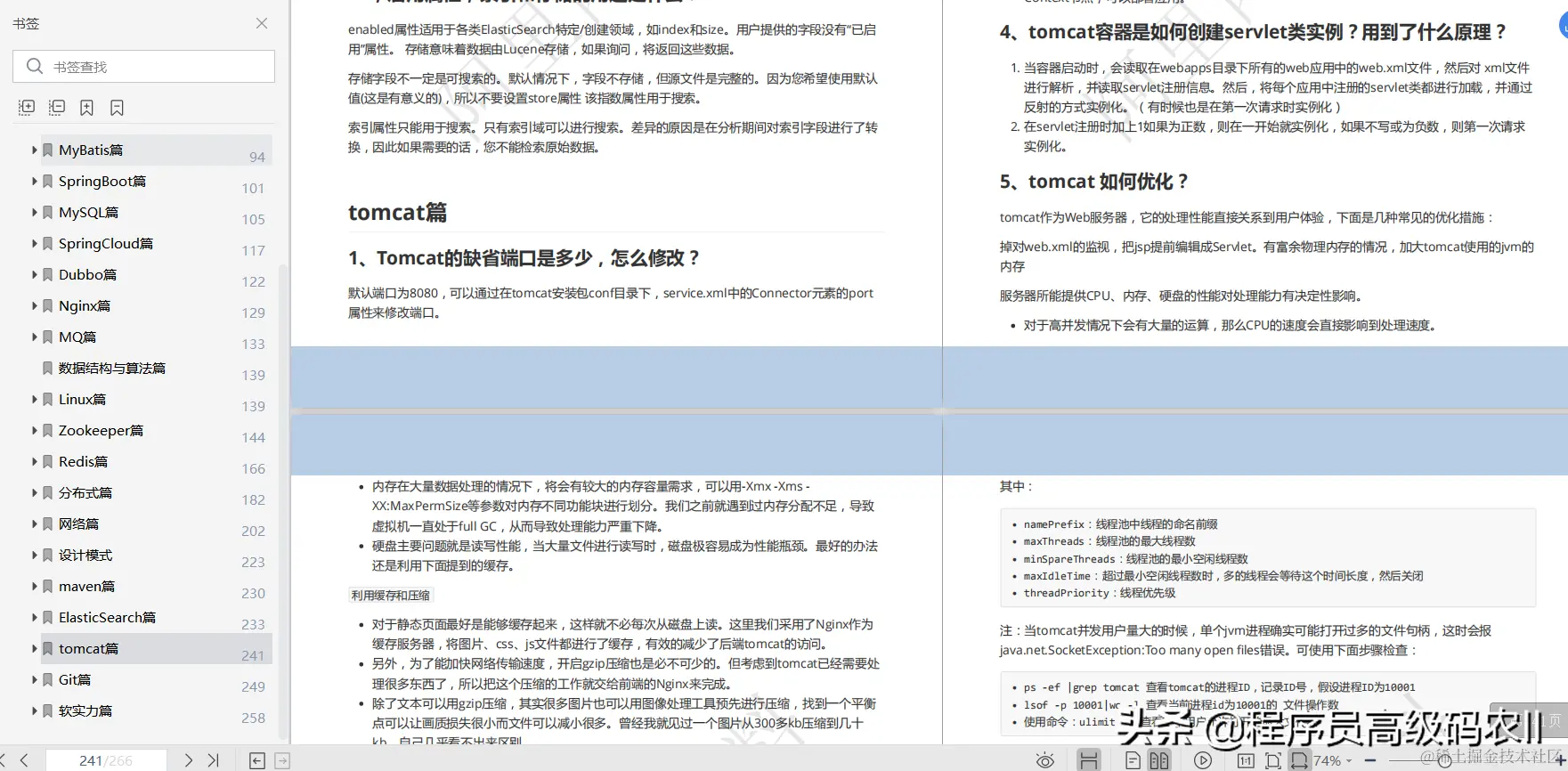The image size is (1568, 771).
Task: Click bookmark flag icon beside Redis篇
Action: [x=48, y=461]
